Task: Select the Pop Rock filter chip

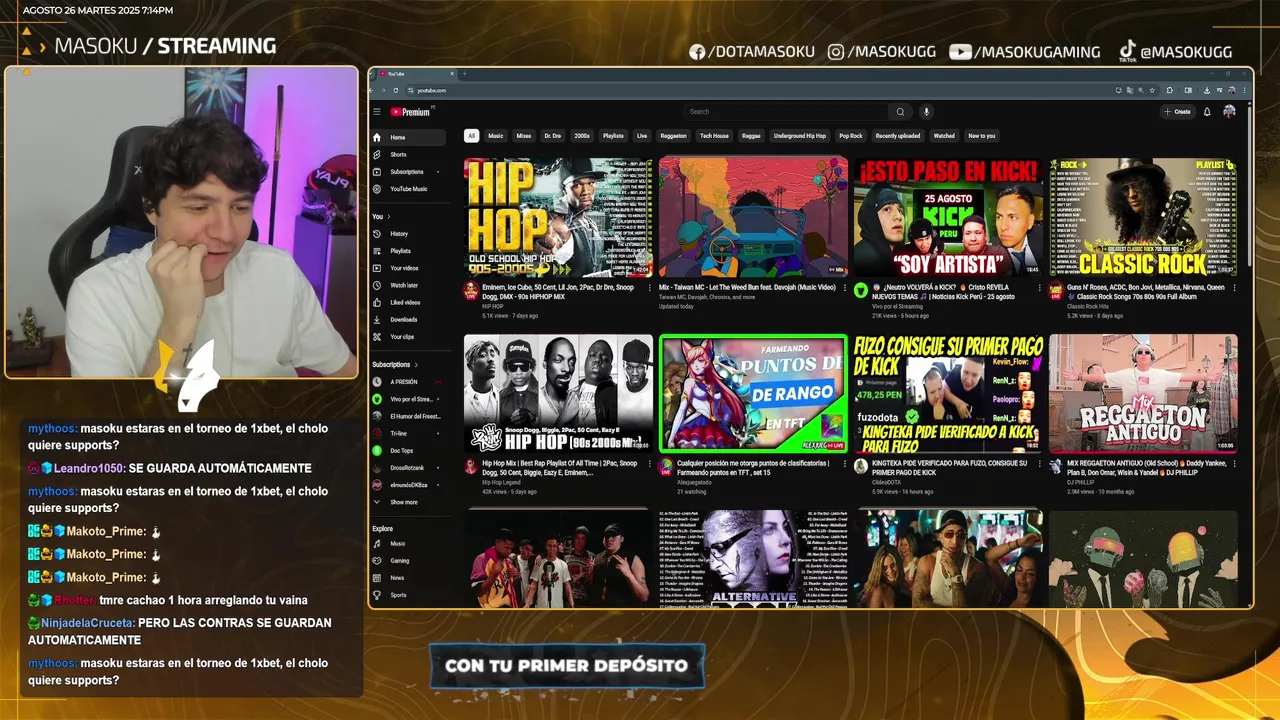Action: (x=851, y=136)
